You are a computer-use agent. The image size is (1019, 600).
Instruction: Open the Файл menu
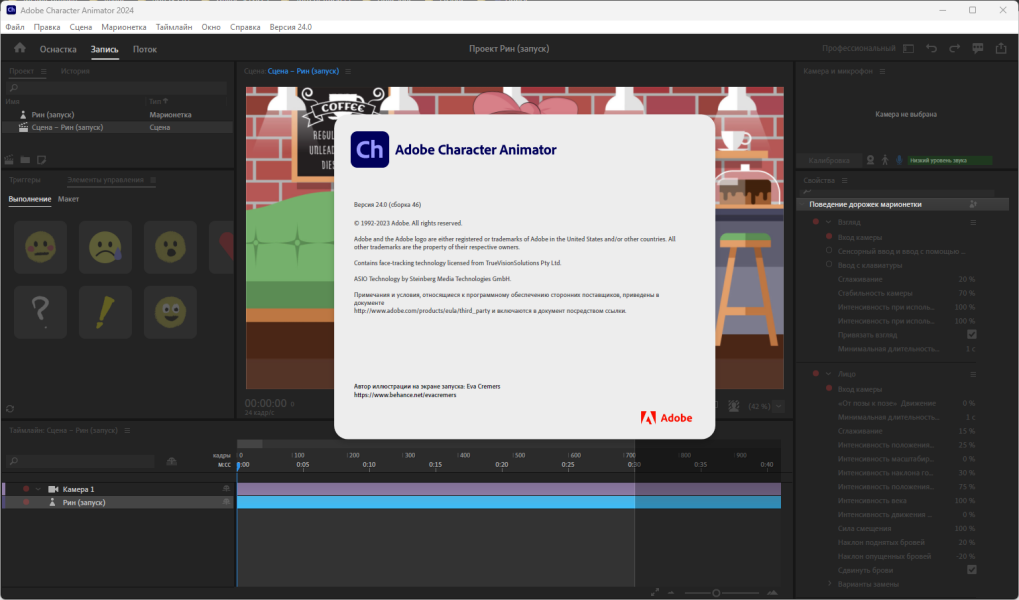pyautogui.click(x=15, y=27)
